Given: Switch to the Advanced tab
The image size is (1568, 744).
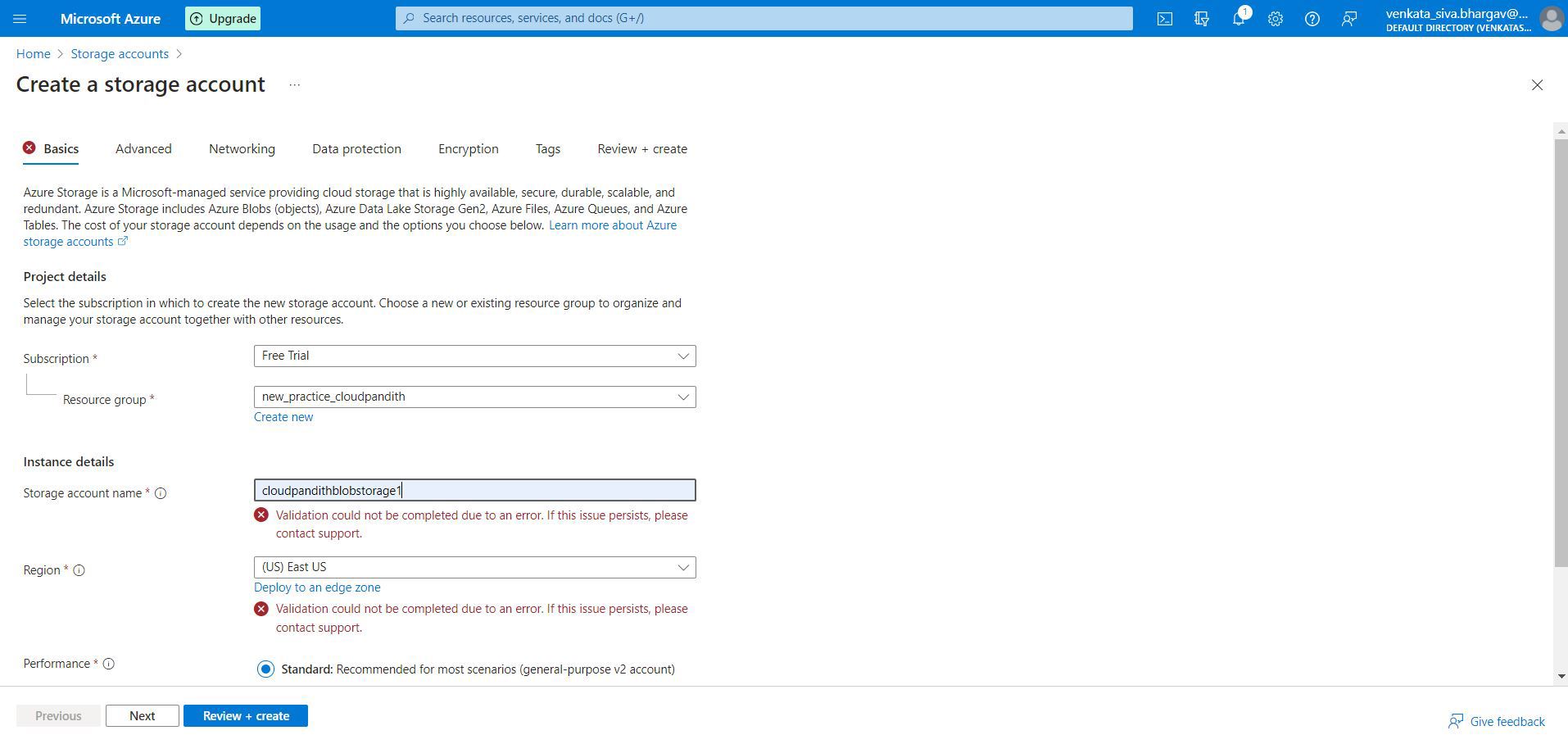Looking at the screenshot, I should (x=143, y=149).
